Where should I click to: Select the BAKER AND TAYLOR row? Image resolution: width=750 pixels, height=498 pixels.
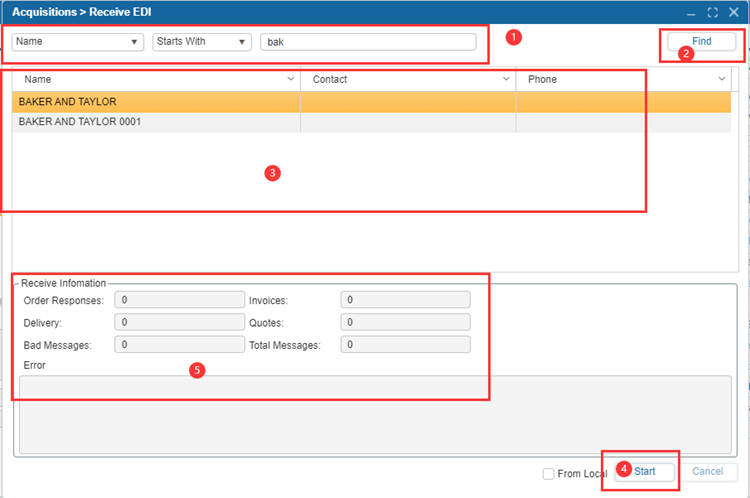[x=371, y=102]
